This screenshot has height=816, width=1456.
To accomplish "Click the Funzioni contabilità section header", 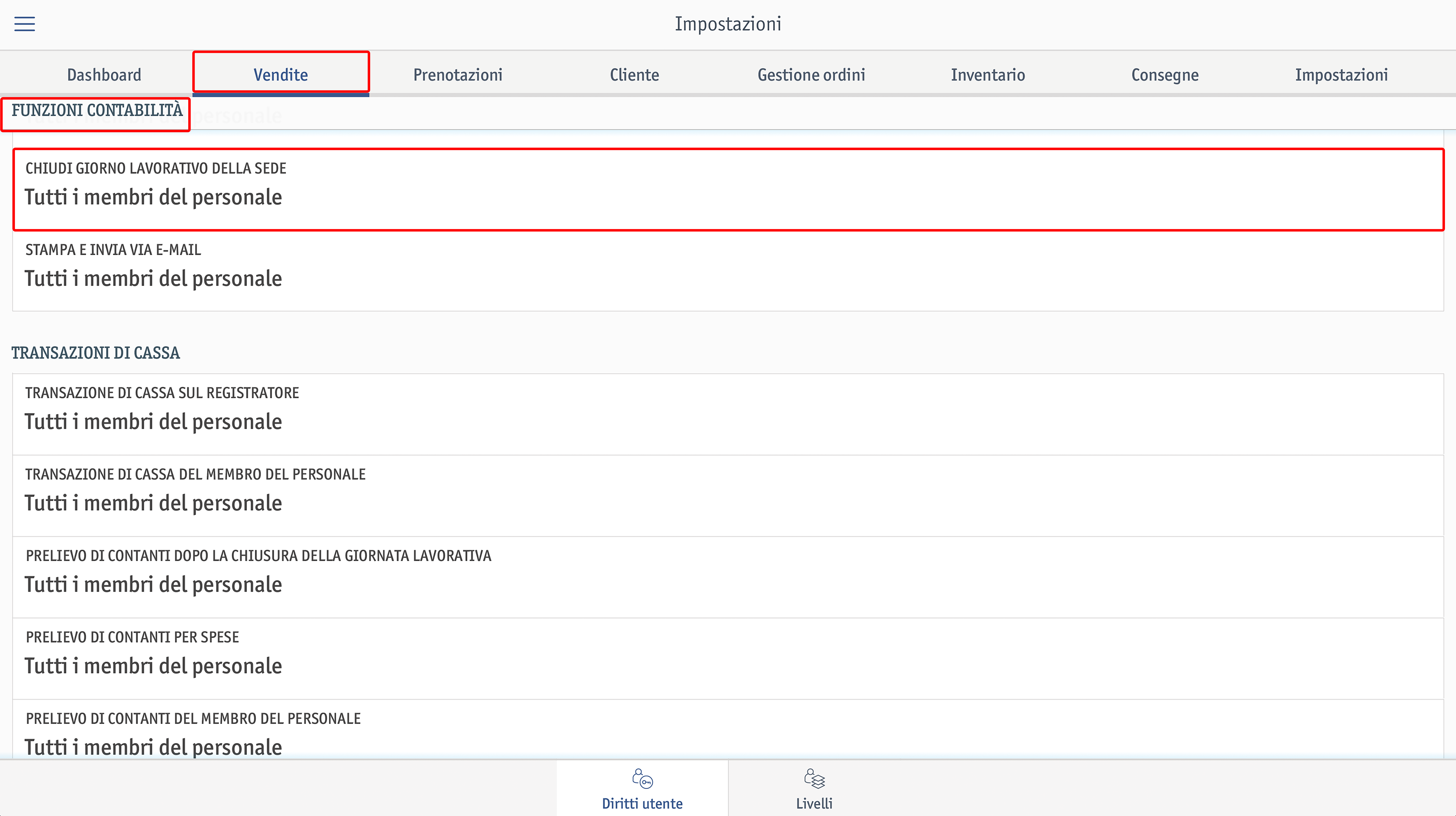I will tap(97, 110).
